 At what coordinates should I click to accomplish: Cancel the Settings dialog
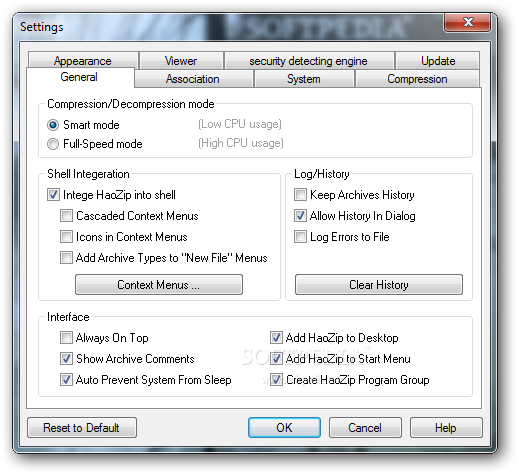pos(365,428)
